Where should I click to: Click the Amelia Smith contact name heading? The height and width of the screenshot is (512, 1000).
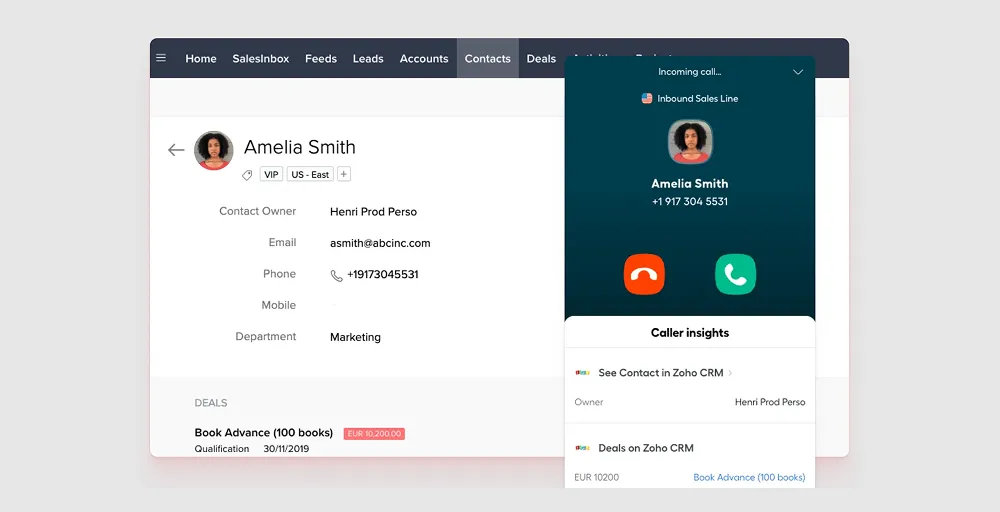300,147
